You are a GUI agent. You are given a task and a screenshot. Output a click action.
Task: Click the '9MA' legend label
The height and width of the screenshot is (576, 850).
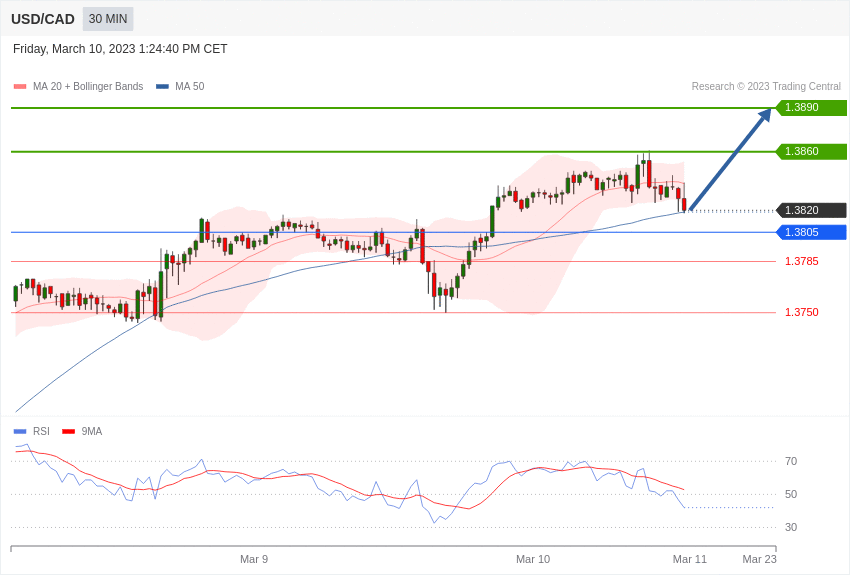point(92,431)
